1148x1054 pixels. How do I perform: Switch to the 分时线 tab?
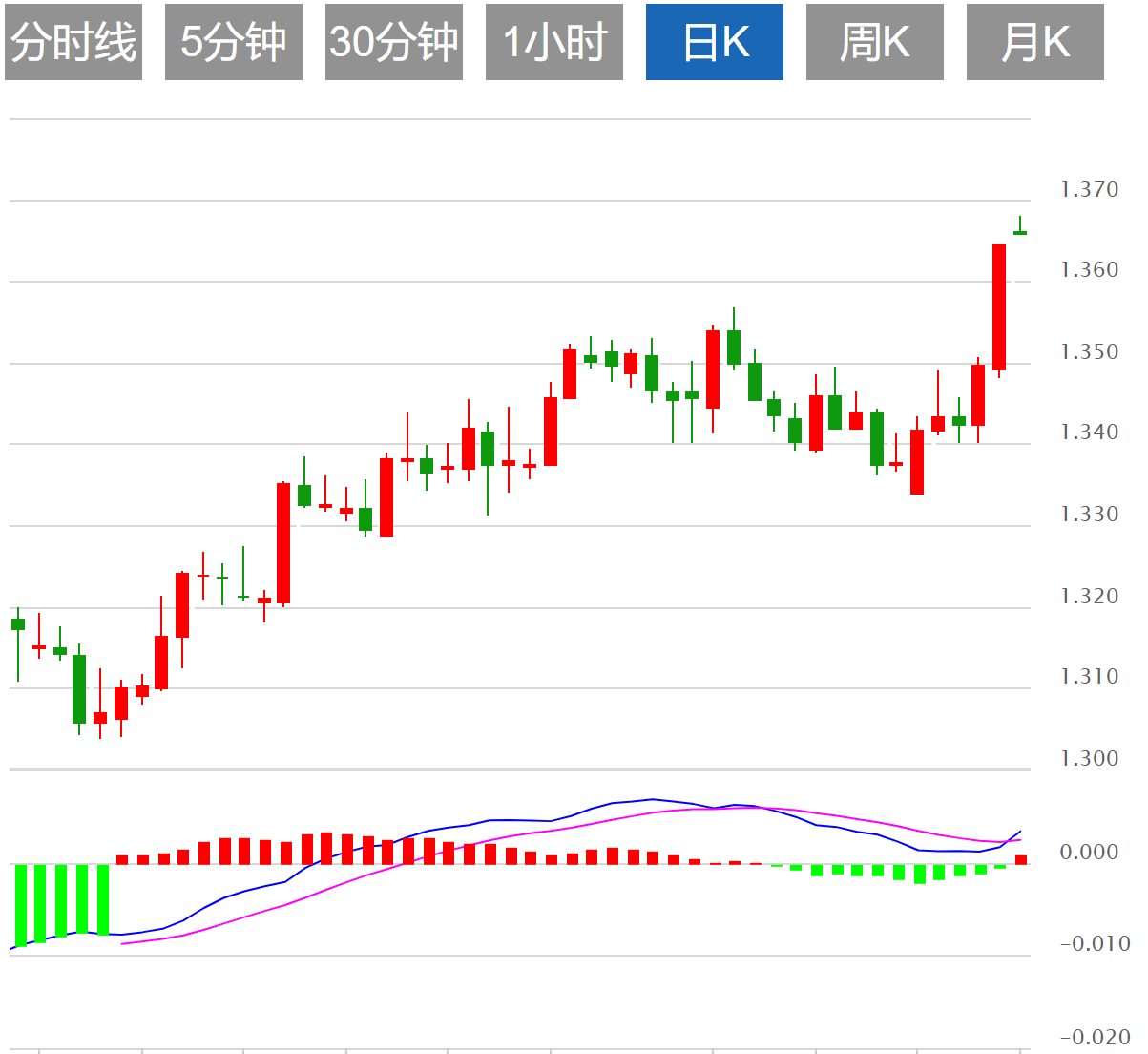(x=73, y=42)
